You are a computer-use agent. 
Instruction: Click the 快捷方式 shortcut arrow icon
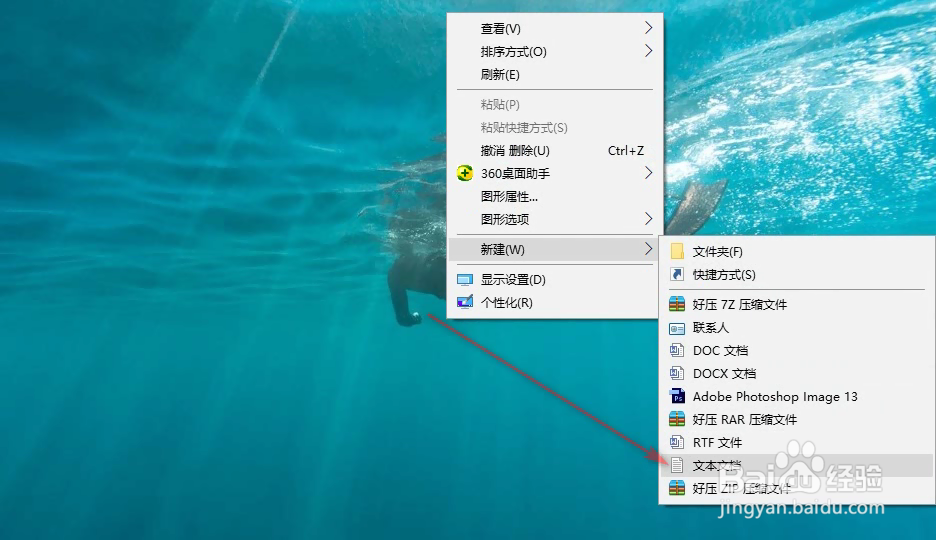(x=677, y=274)
